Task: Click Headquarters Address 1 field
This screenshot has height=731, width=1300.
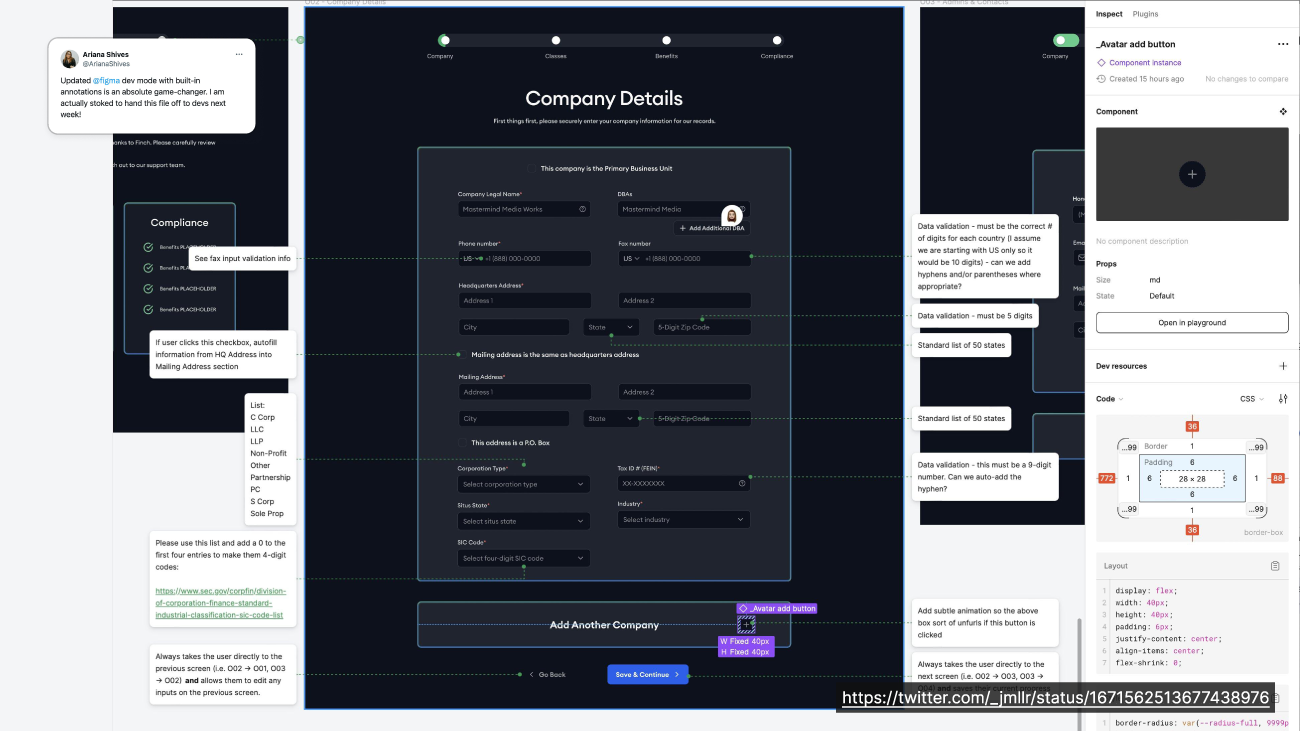Action: [524, 300]
